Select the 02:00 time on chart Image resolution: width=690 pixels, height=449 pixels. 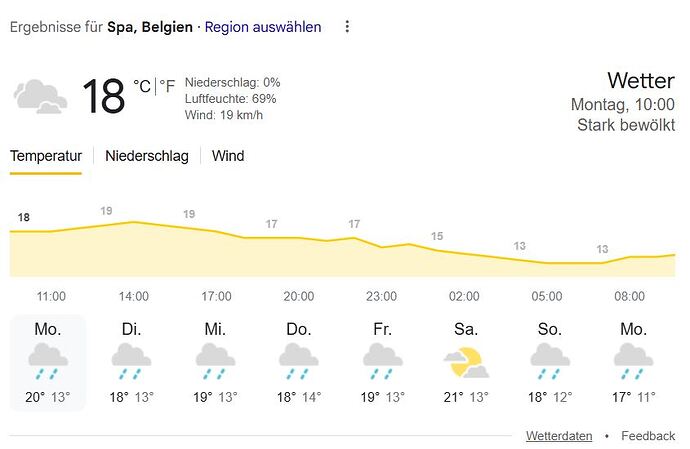click(464, 296)
